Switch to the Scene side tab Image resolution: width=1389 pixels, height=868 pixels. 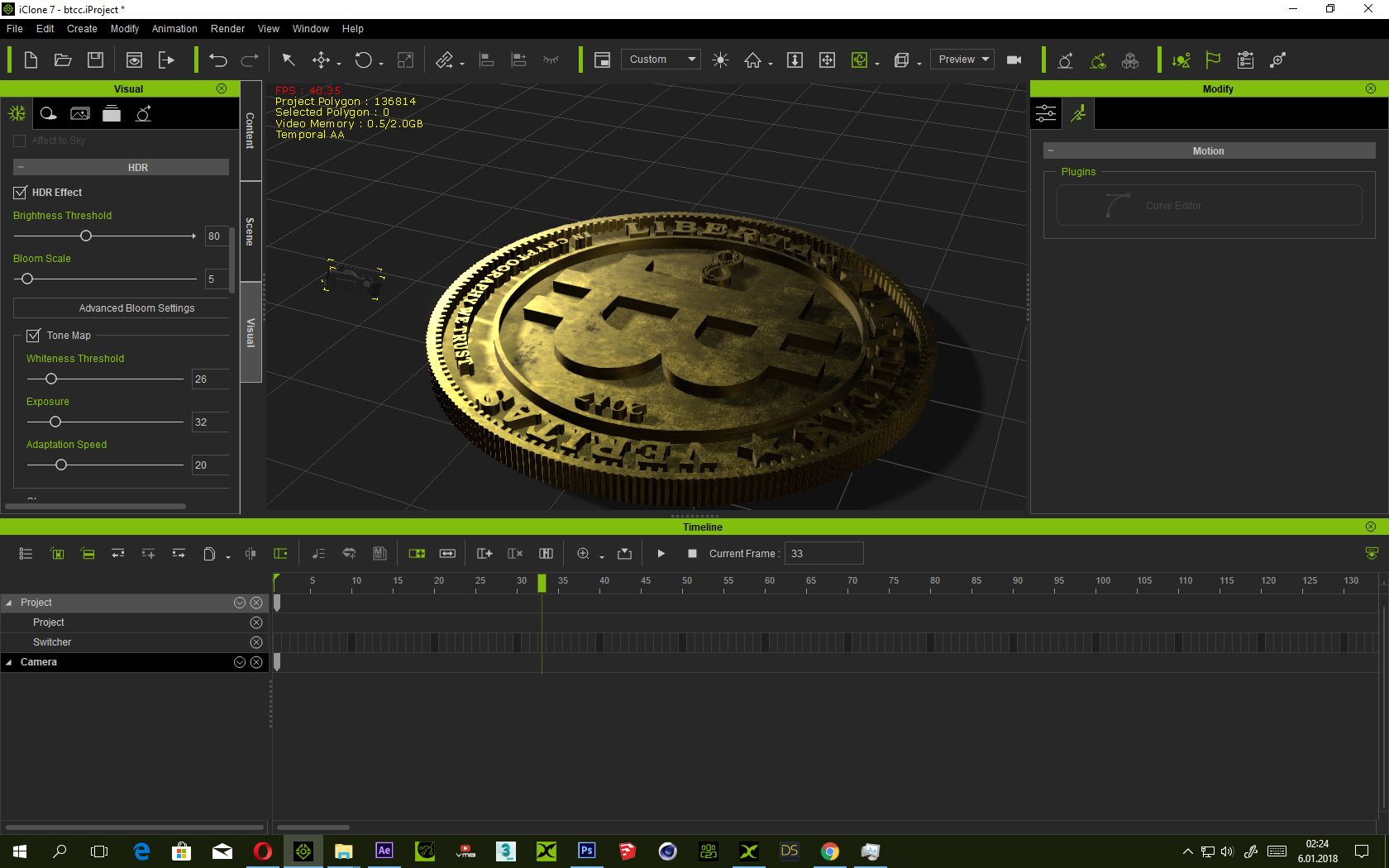click(x=251, y=231)
